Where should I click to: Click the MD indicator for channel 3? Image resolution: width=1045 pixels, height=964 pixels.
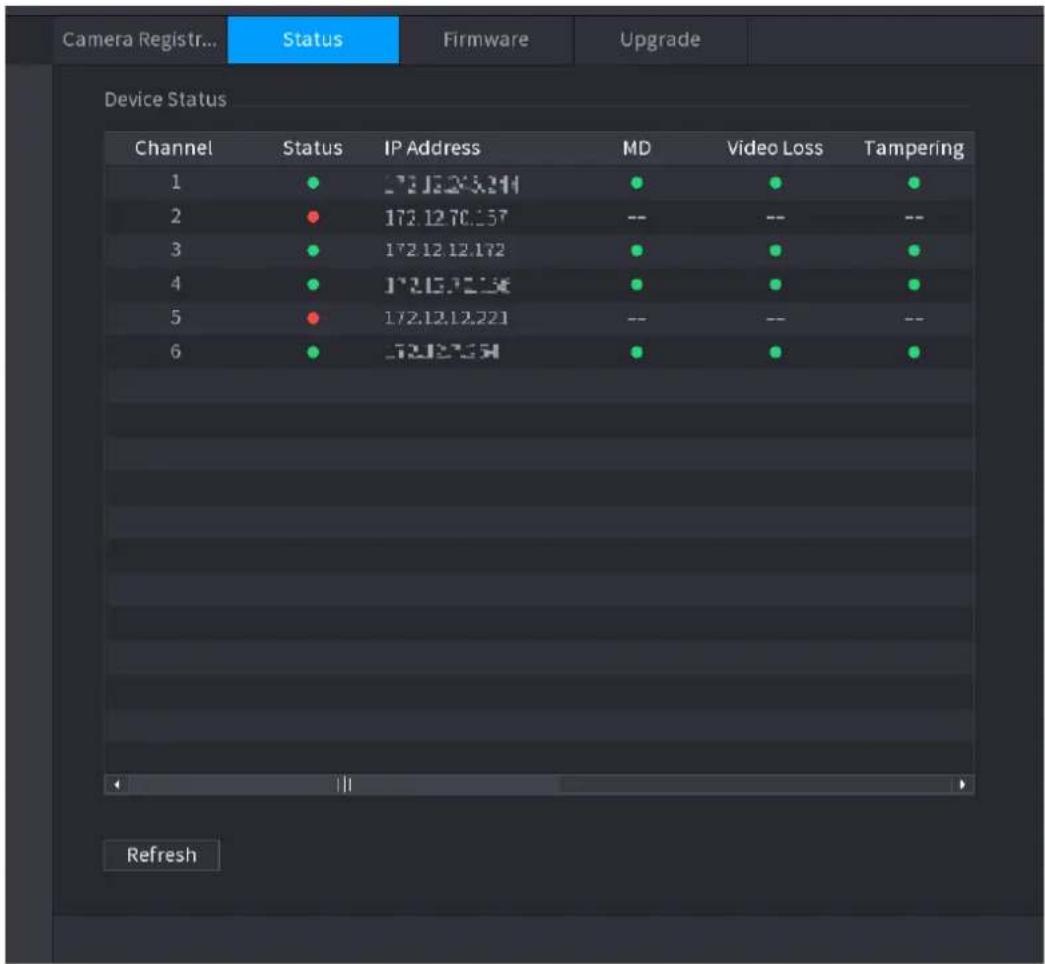click(x=637, y=251)
